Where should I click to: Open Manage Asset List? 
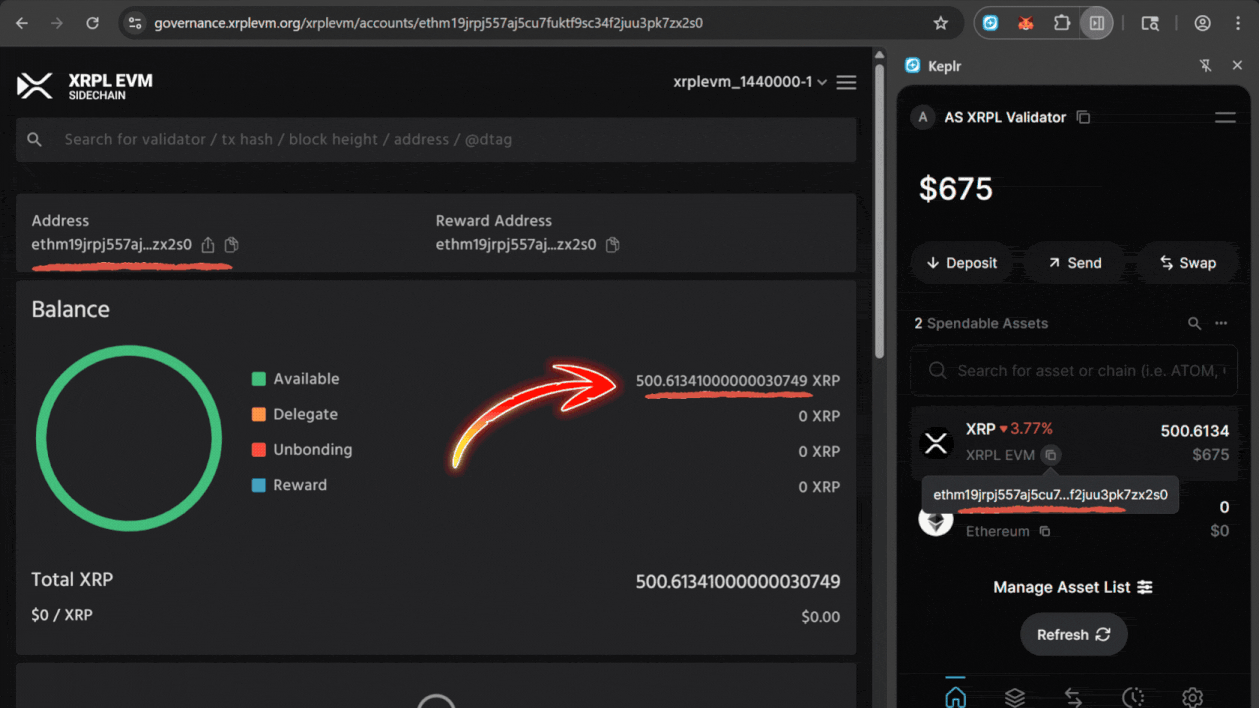click(1073, 587)
